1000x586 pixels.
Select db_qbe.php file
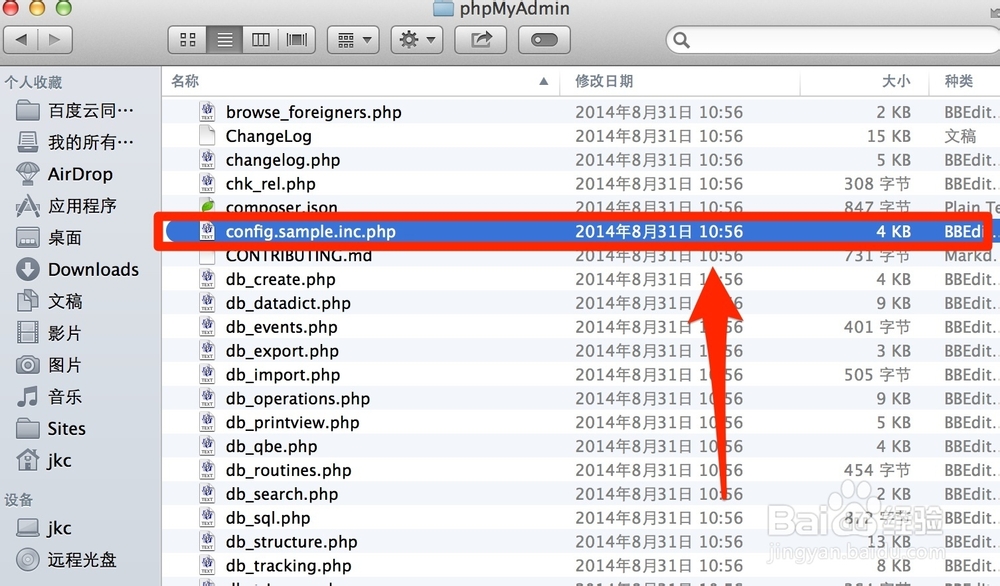click(271, 446)
